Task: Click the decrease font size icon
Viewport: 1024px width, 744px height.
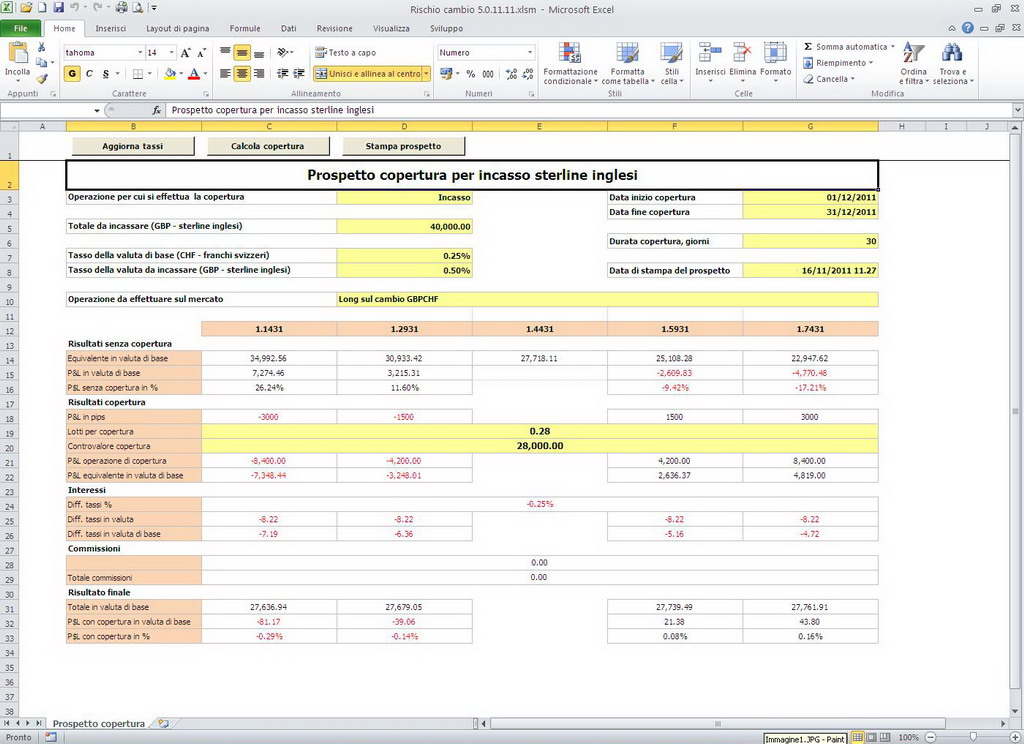Action: pyautogui.click(x=201, y=53)
